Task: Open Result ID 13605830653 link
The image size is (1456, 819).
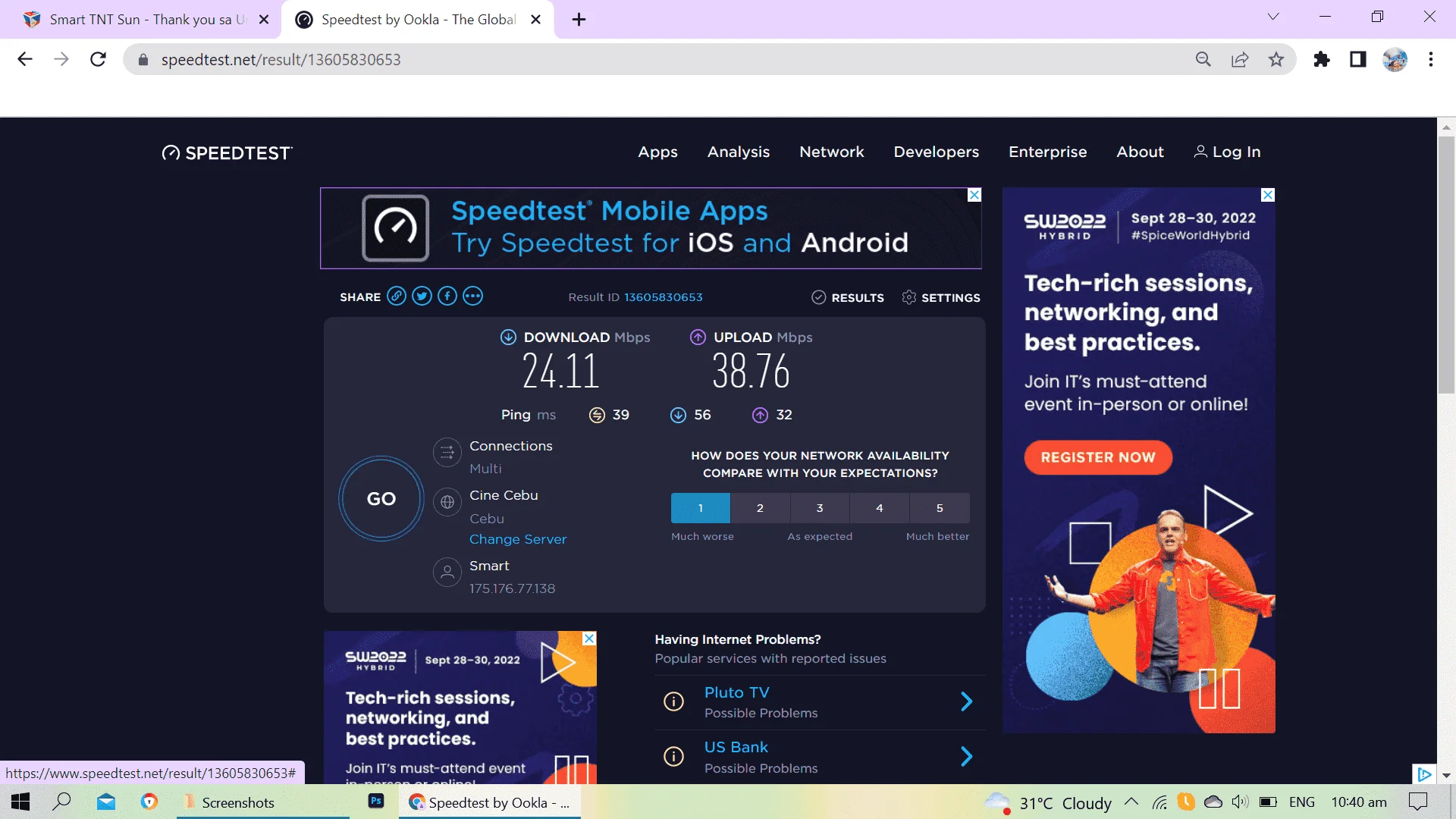Action: [664, 297]
